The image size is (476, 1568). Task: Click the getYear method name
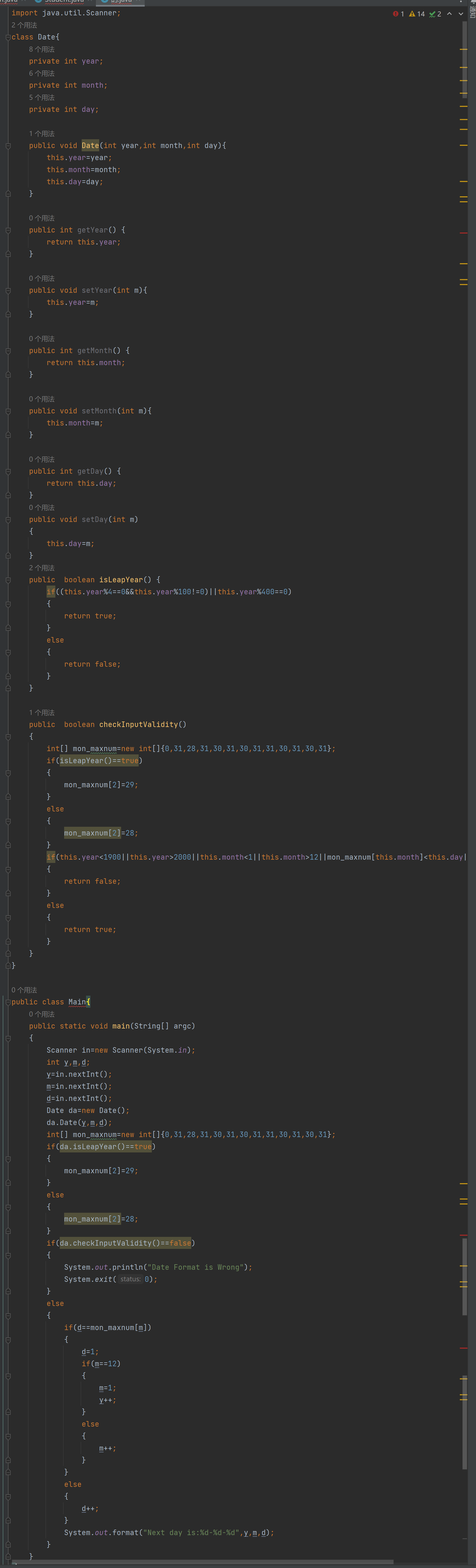coord(93,230)
